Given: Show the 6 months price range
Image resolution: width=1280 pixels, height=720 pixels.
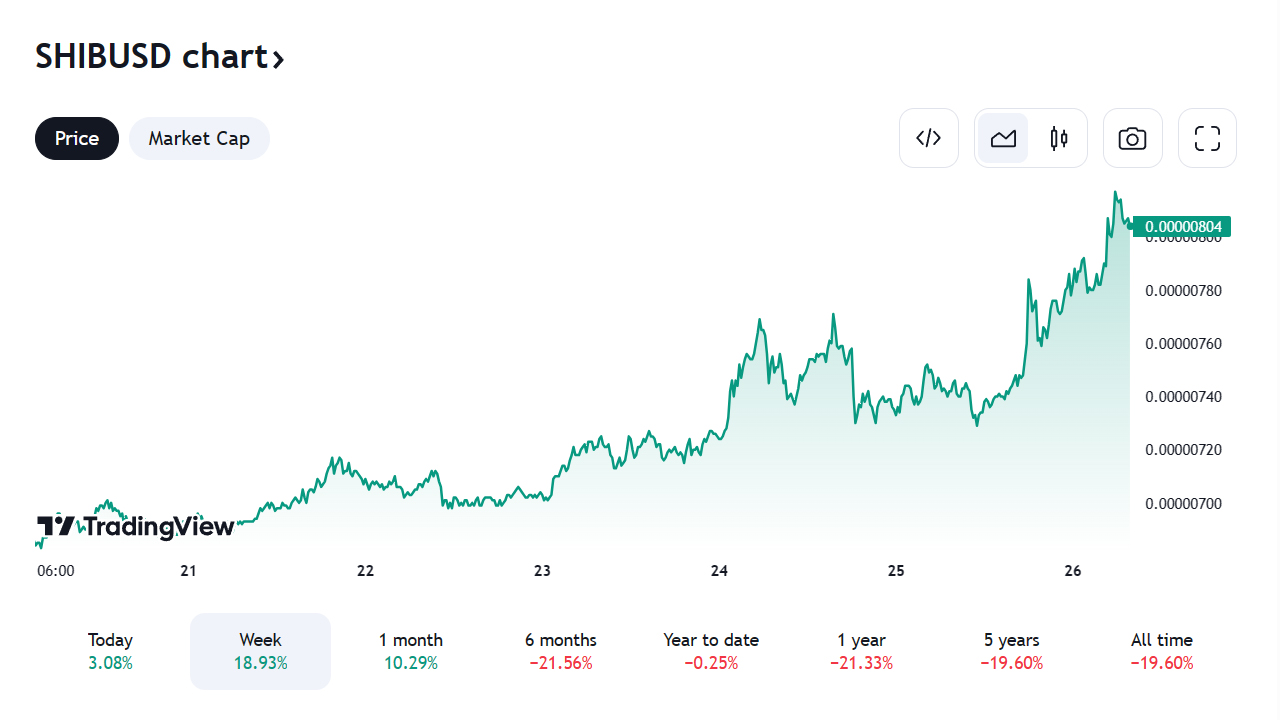Looking at the screenshot, I should pyautogui.click(x=561, y=651).
